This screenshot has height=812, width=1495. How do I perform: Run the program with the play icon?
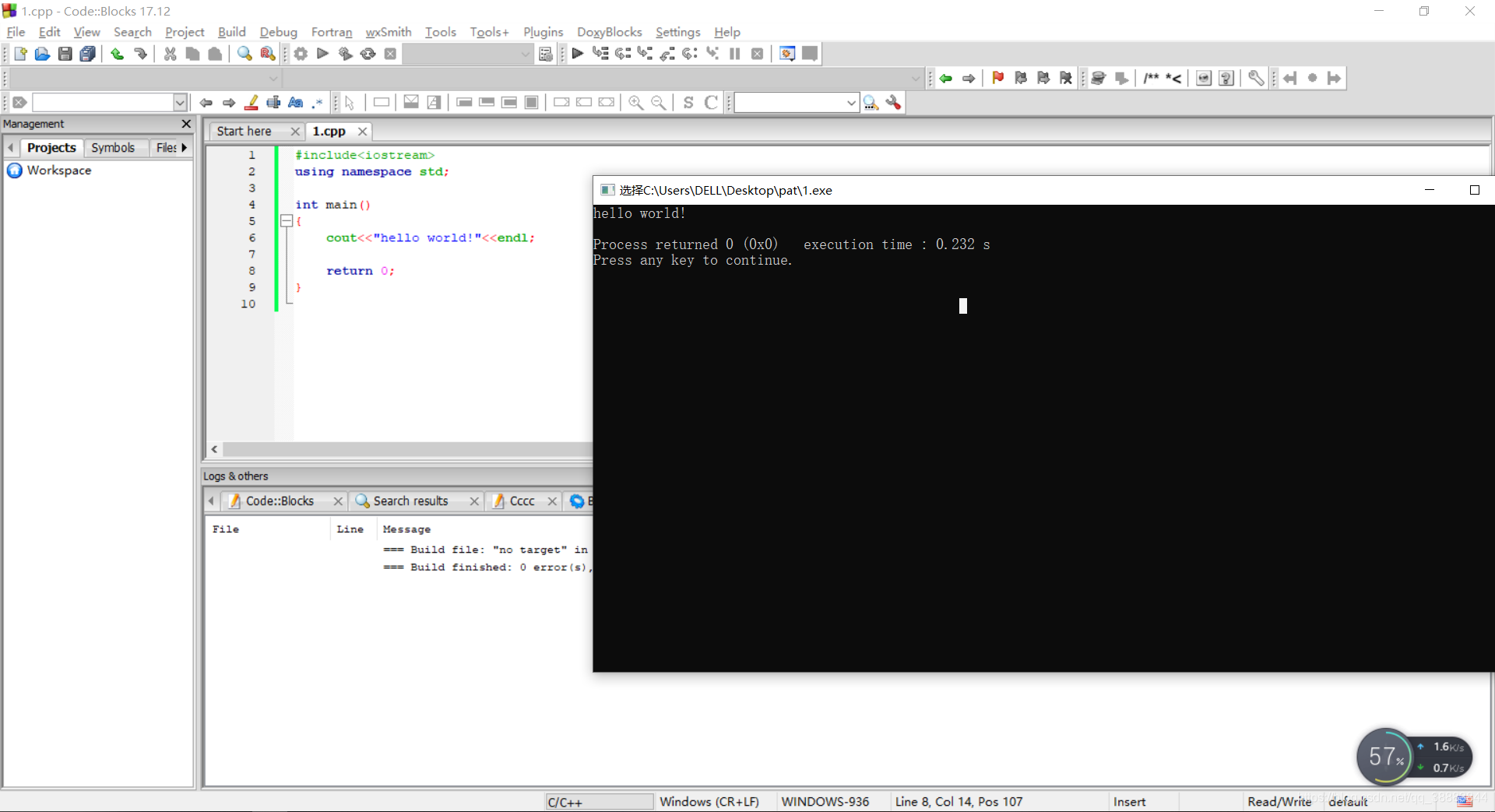click(323, 54)
